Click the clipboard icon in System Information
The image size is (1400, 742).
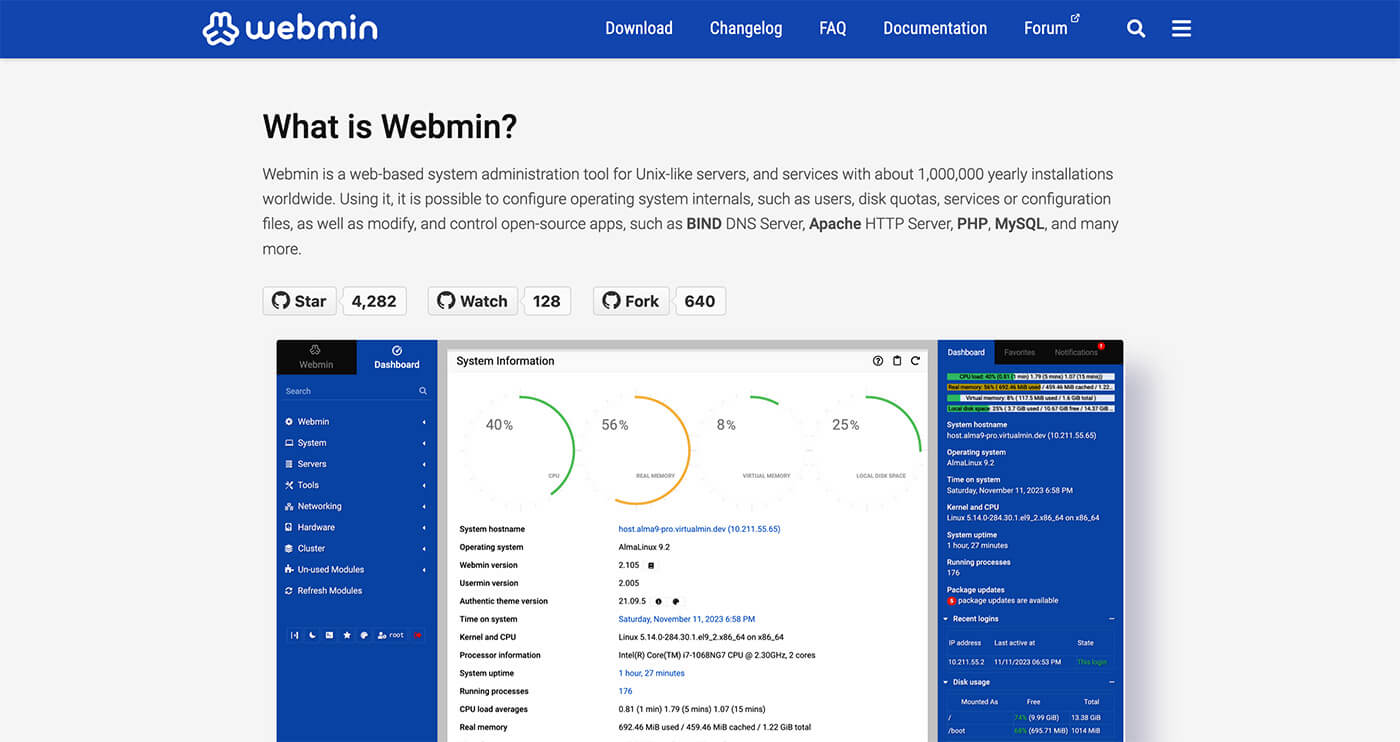(897, 361)
